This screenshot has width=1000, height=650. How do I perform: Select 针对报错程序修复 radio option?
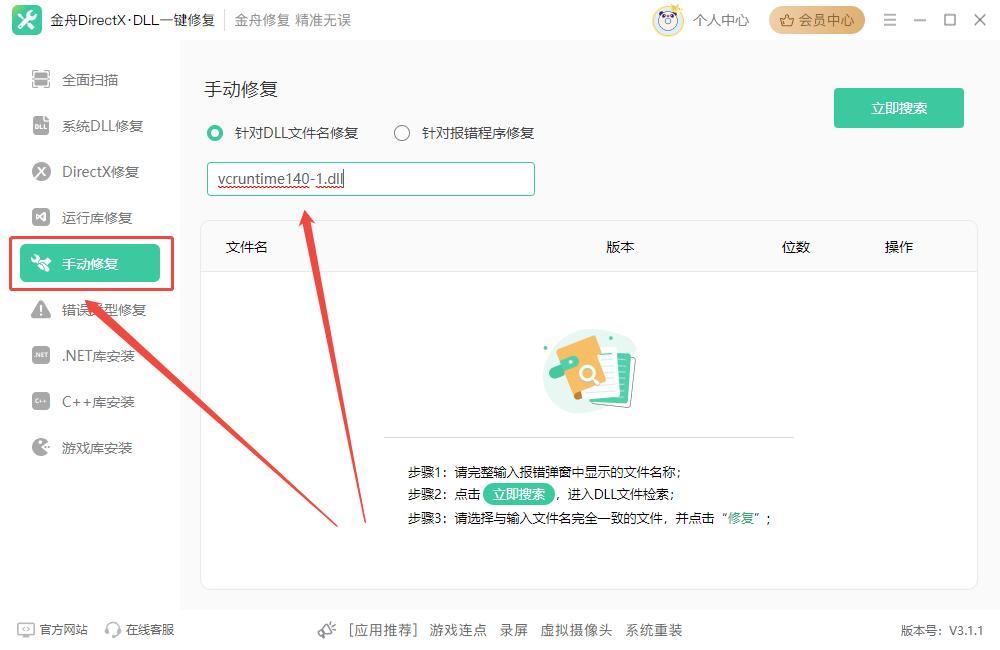click(402, 133)
